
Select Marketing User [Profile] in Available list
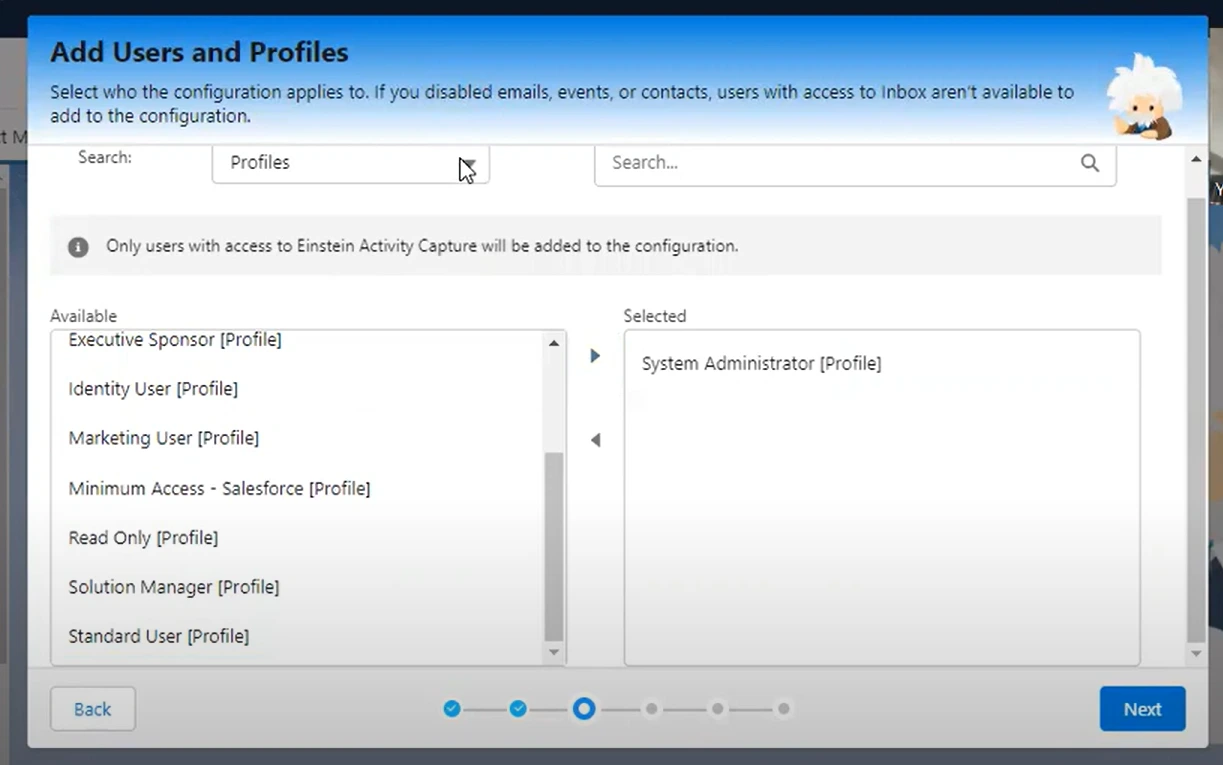click(163, 438)
